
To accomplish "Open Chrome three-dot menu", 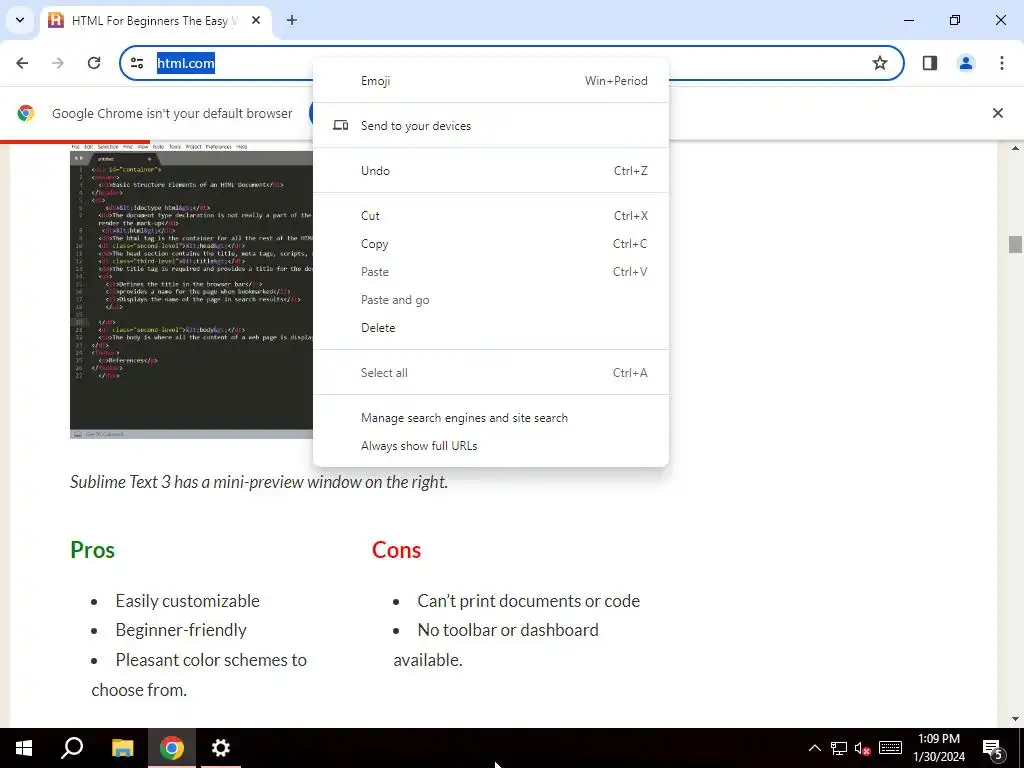I will pos(1002,63).
